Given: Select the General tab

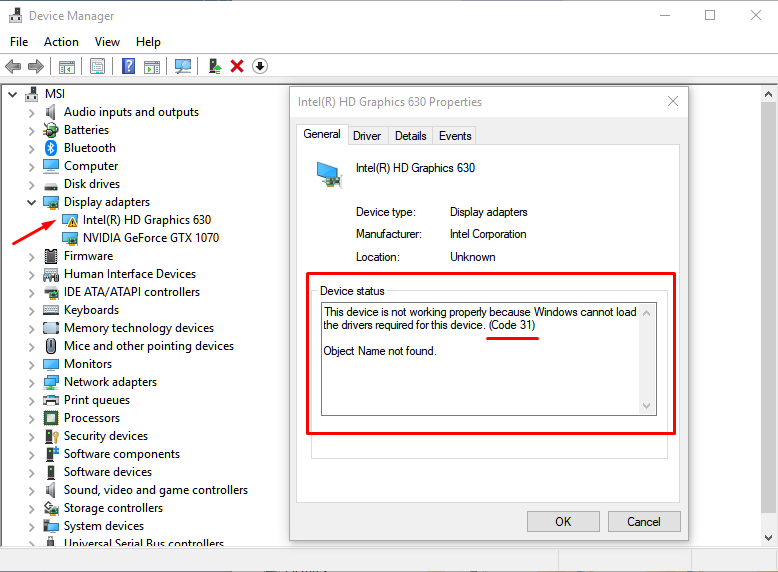Looking at the screenshot, I should pyautogui.click(x=322, y=134).
